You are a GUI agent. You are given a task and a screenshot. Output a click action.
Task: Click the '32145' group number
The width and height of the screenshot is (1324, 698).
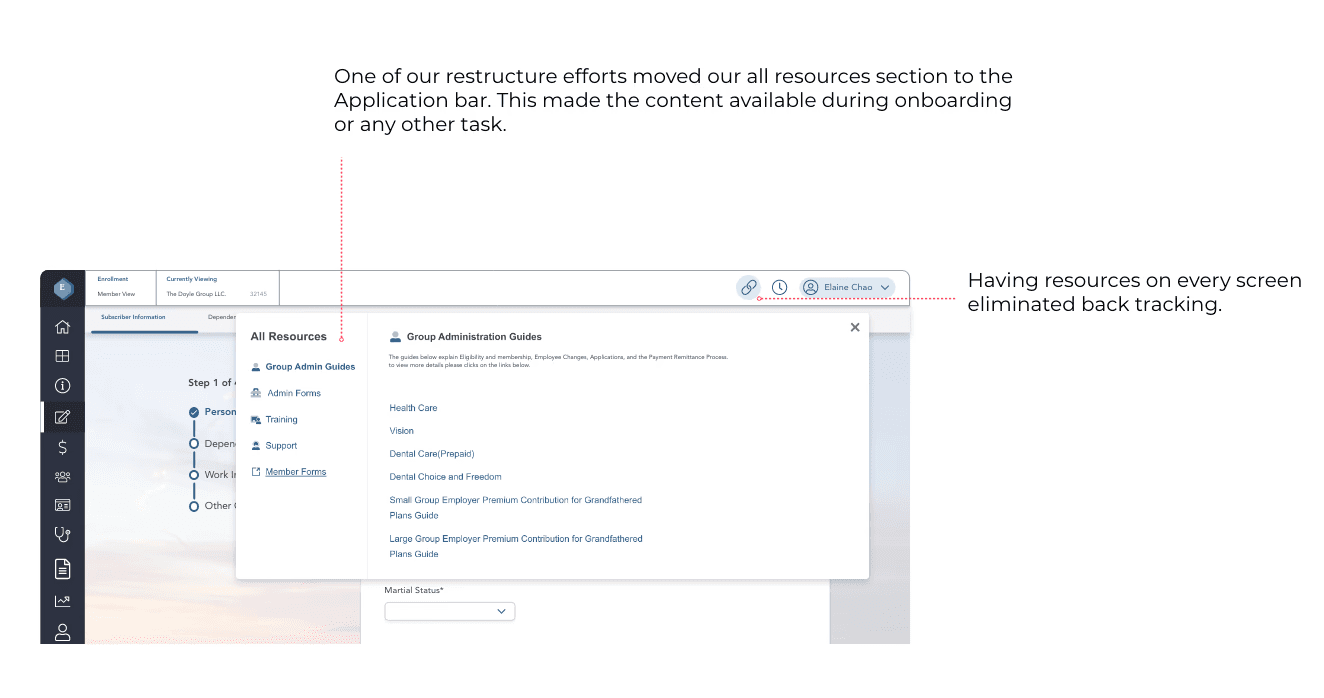258,295
